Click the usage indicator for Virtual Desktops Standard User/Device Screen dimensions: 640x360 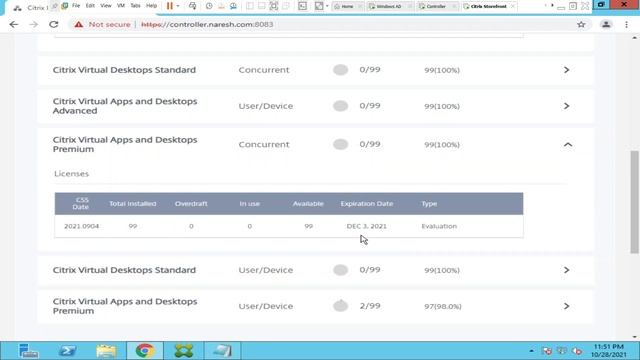pyautogui.click(x=340, y=270)
